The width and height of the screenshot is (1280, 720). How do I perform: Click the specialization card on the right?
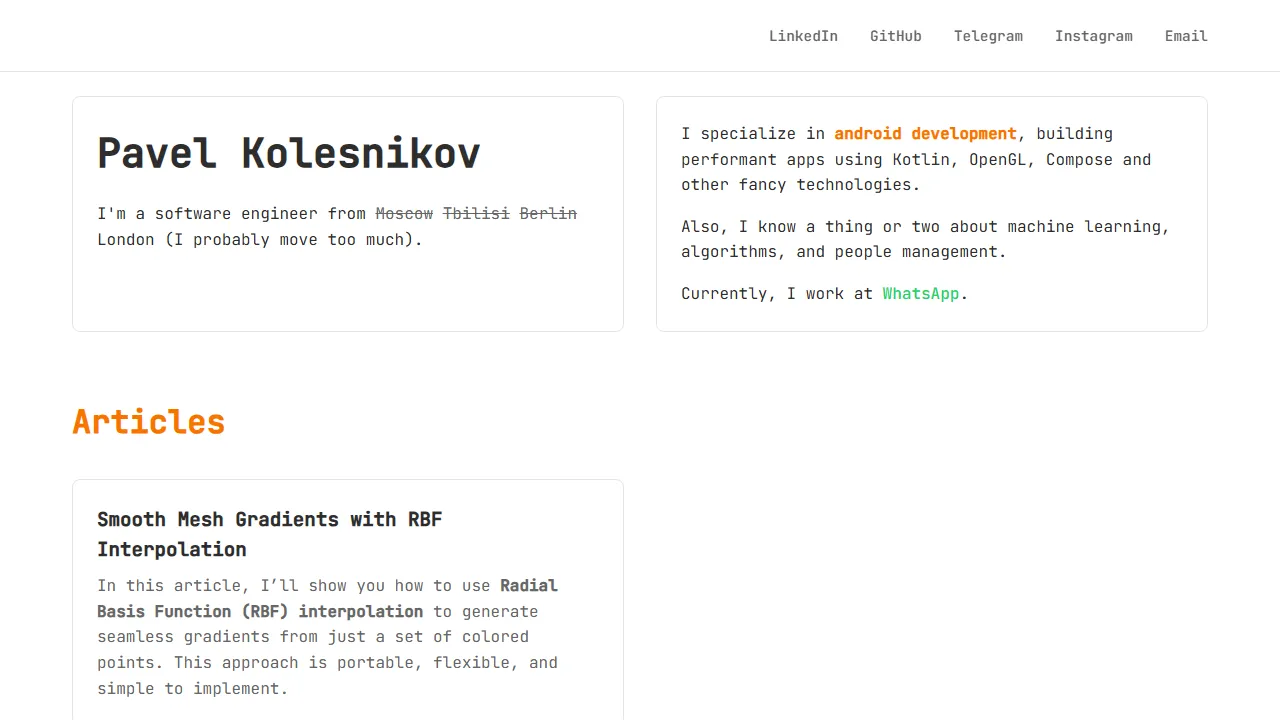point(931,214)
